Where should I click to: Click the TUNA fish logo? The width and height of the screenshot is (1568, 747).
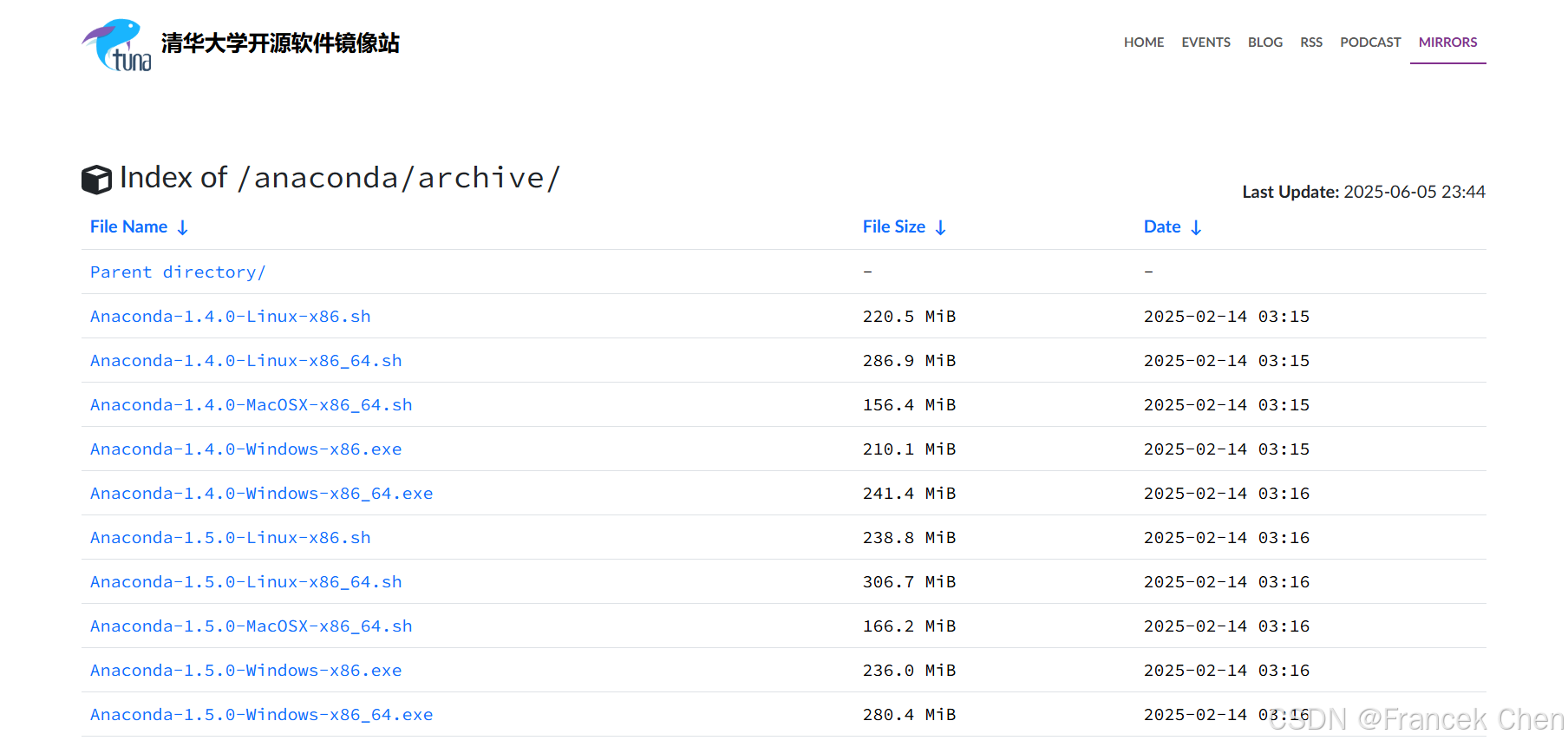point(116,45)
